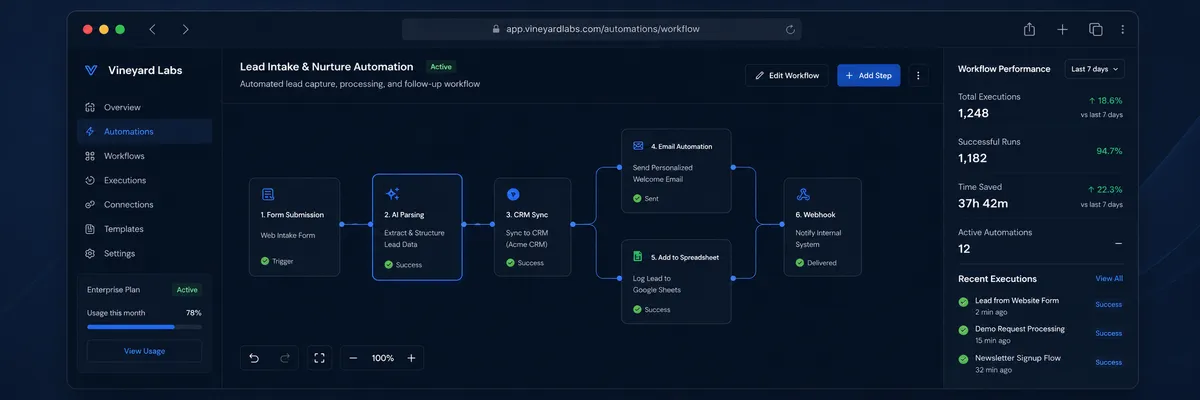Click the Add Step button
This screenshot has width=1200, height=400.
(869, 75)
